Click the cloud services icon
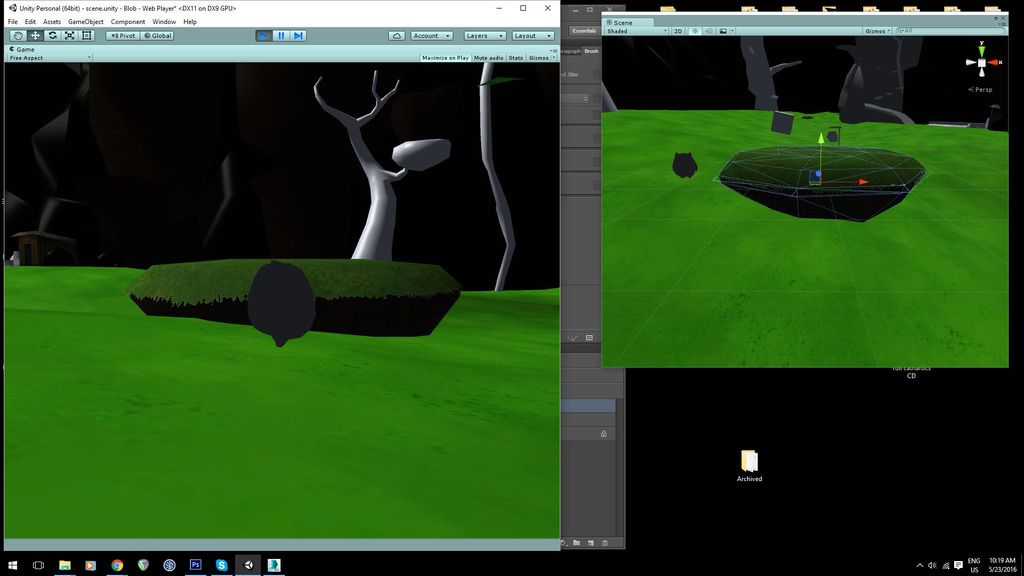This screenshot has width=1024, height=576. coord(397,36)
